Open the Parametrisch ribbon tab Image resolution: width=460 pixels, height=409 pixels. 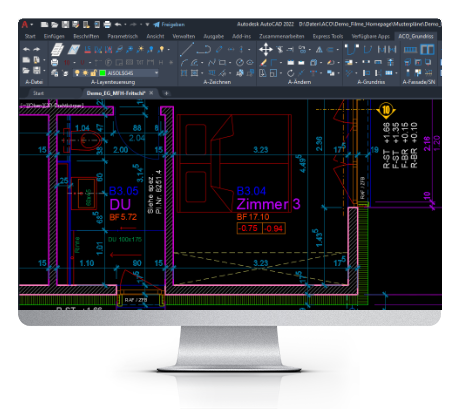point(123,36)
